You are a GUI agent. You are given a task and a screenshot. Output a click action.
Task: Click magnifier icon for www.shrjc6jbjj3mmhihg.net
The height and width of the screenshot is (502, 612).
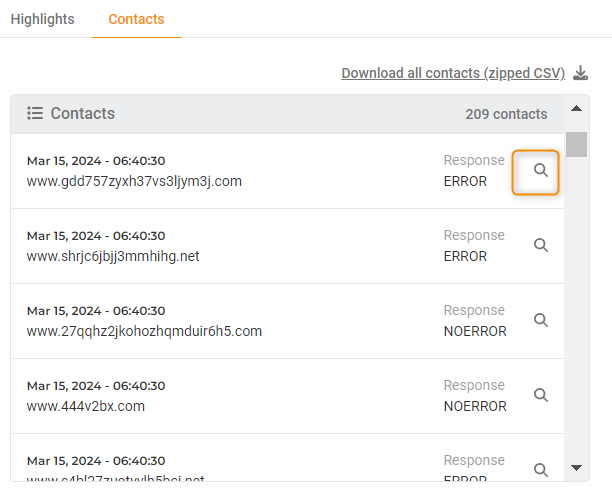(x=541, y=245)
